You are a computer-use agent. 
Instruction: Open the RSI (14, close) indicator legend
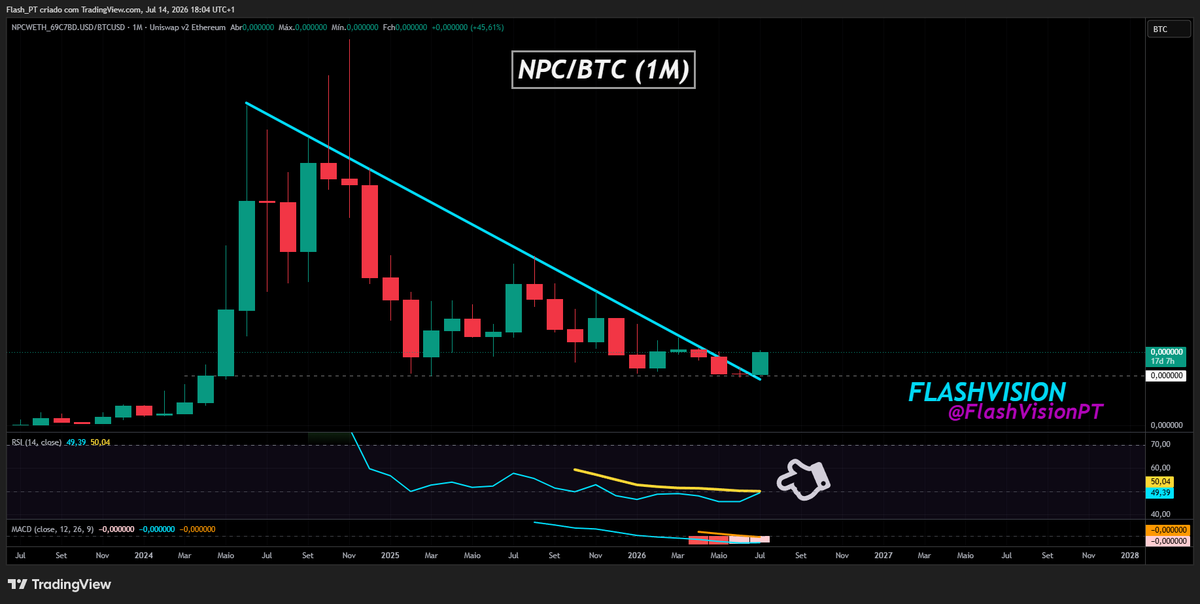36,442
